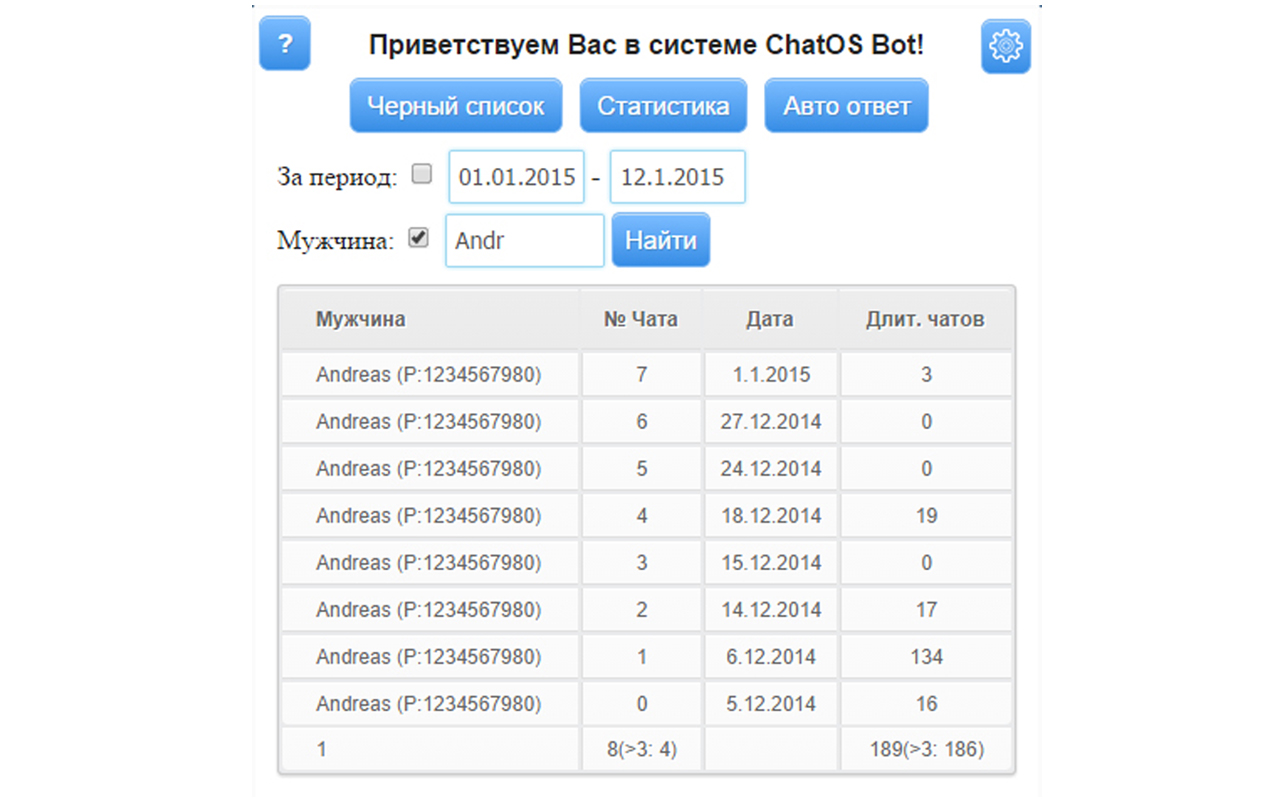Disable the Мужчина filter checkbox
The height and width of the screenshot is (800, 1280).
tap(418, 237)
